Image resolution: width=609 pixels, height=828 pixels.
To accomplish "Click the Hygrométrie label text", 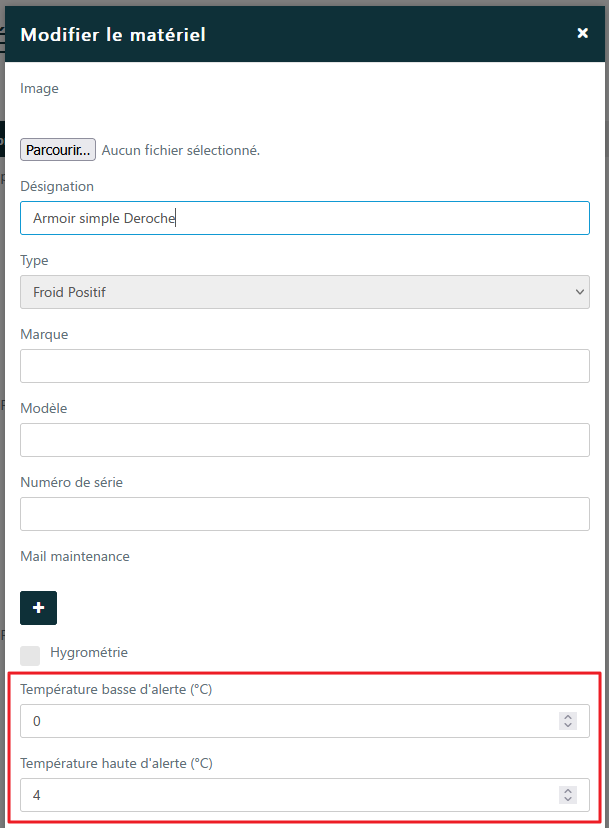I will 89,652.
